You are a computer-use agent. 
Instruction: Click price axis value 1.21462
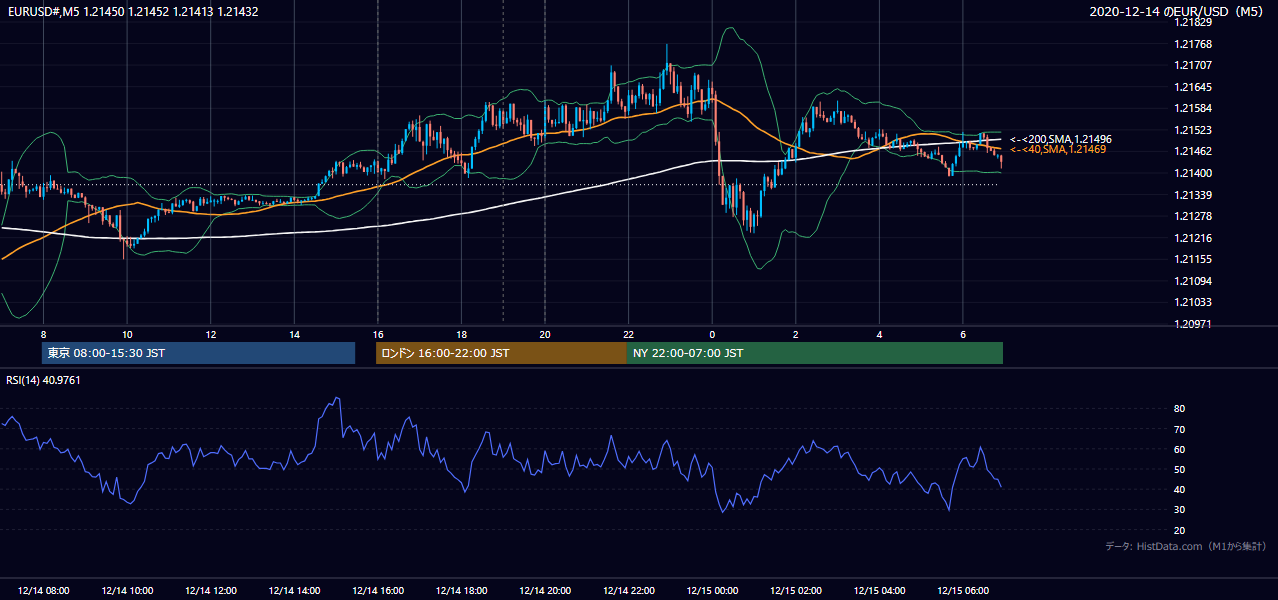1192,151
